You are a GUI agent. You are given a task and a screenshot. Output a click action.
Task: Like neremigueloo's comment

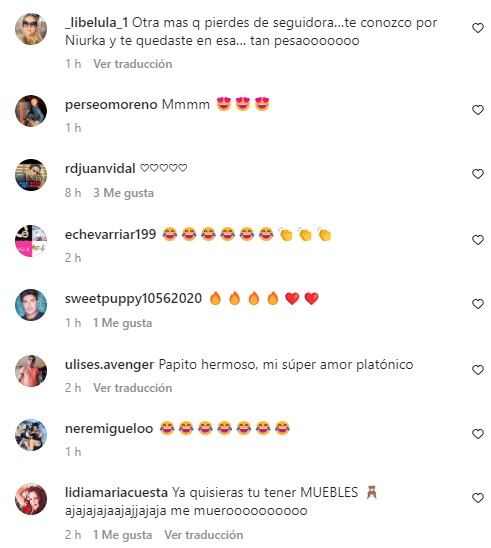tap(478, 434)
